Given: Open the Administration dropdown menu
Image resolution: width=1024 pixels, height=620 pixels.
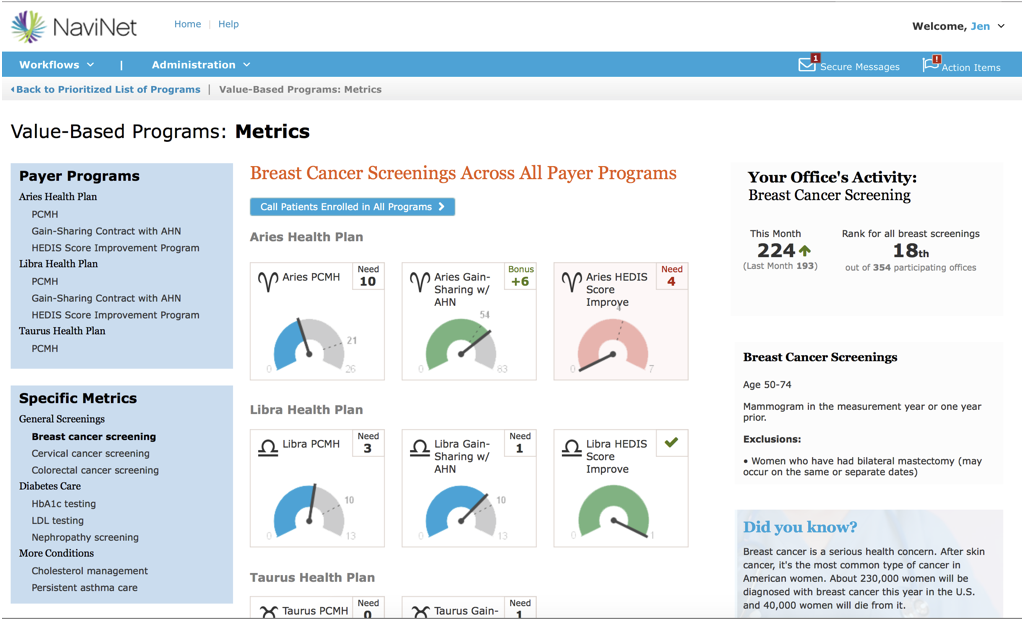Looking at the screenshot, I should tap(201, 65).
